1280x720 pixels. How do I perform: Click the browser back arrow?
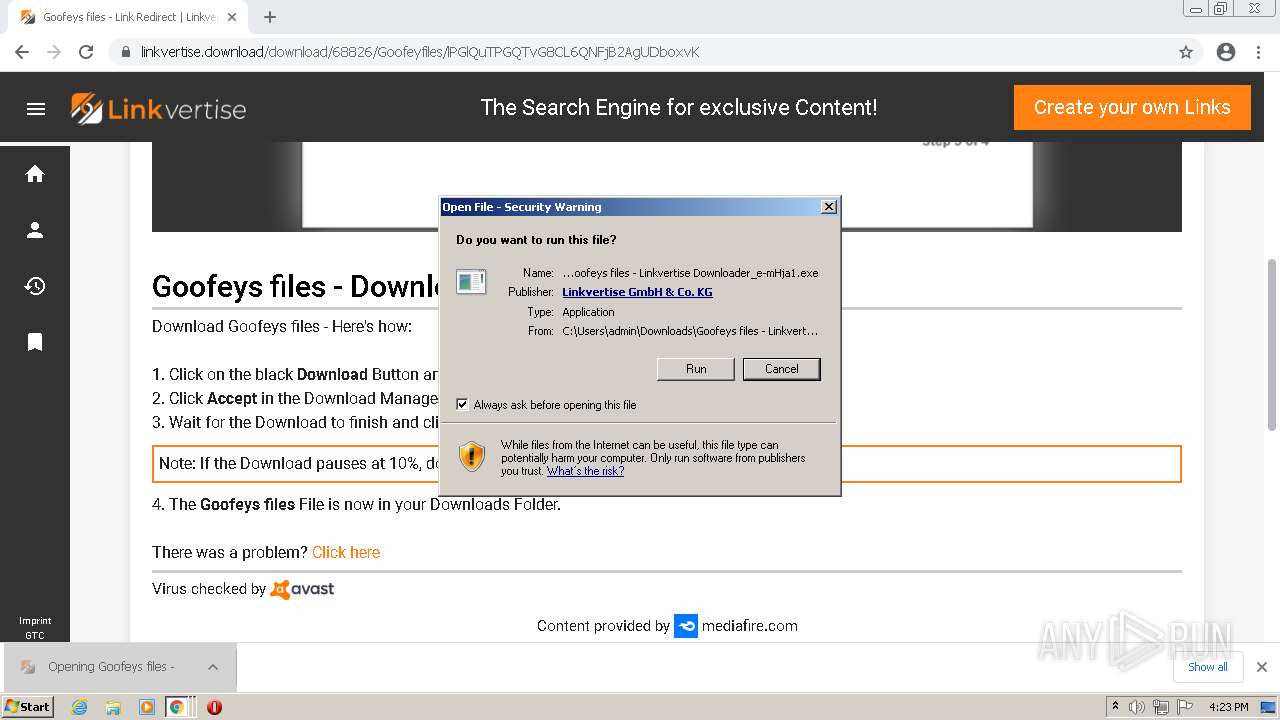[22, 52]
